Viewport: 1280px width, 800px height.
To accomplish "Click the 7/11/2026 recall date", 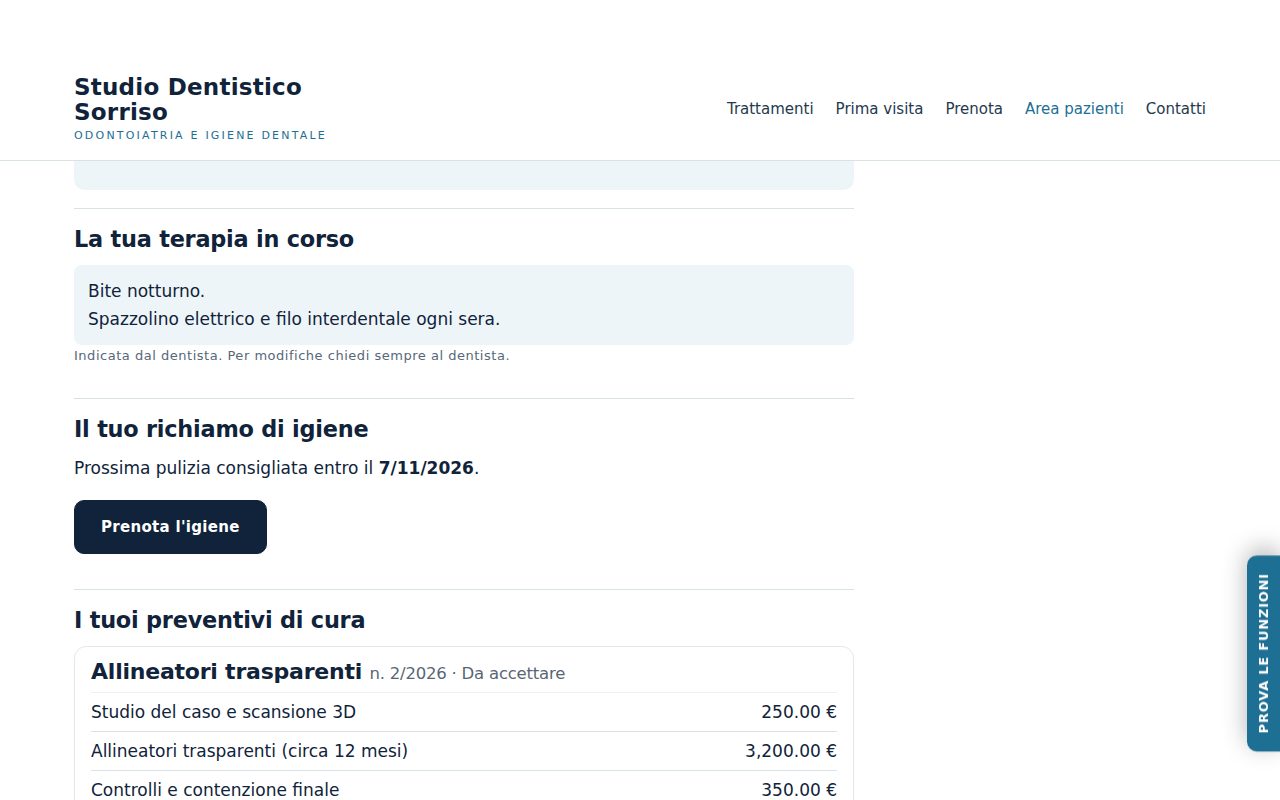I will 426,468.
